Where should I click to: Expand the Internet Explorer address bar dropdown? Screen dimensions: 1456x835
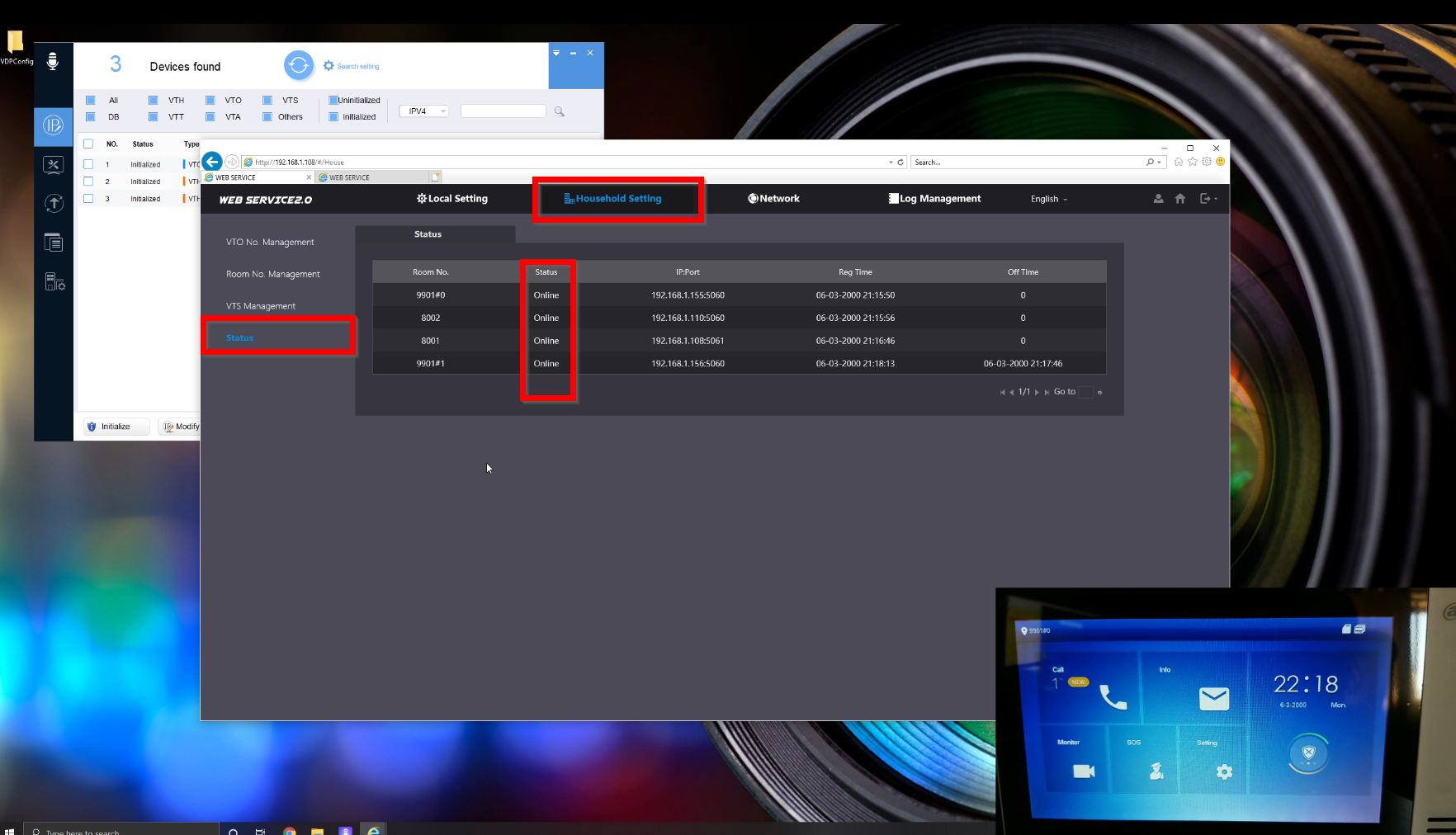pyautogui.click(x=891, y=163)
